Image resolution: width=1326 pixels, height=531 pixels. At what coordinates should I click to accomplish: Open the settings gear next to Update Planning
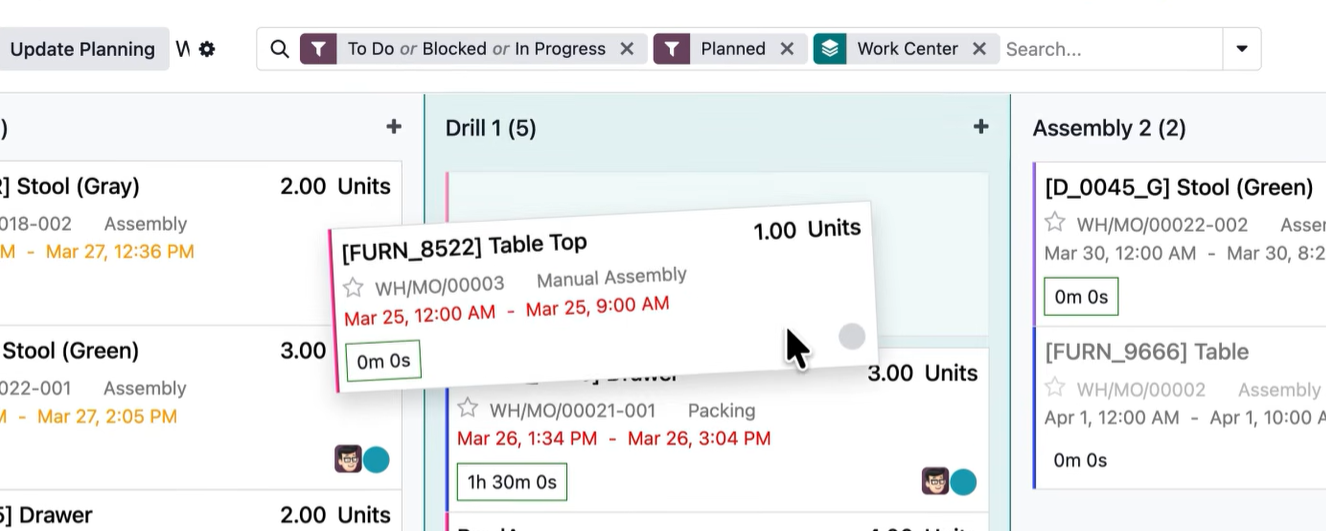click(207, 49)
